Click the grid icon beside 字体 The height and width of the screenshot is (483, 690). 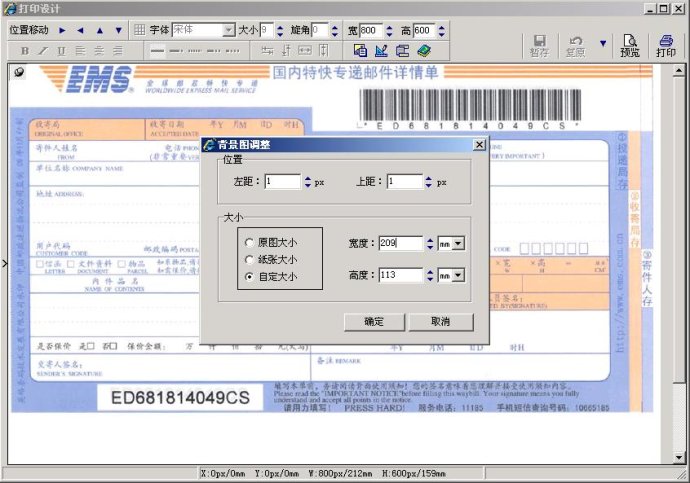139,31
